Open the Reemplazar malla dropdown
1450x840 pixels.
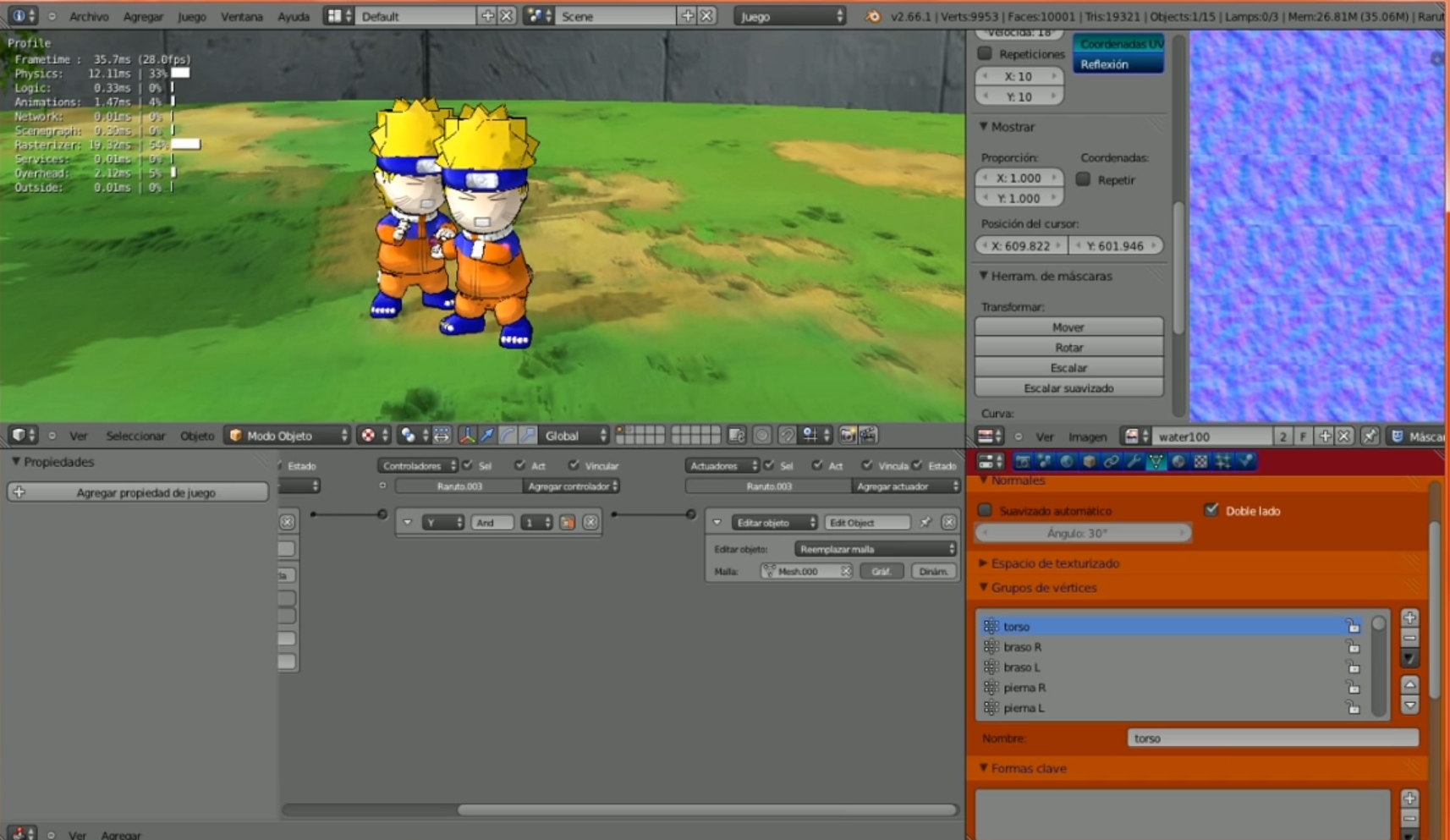pos(876,549)
